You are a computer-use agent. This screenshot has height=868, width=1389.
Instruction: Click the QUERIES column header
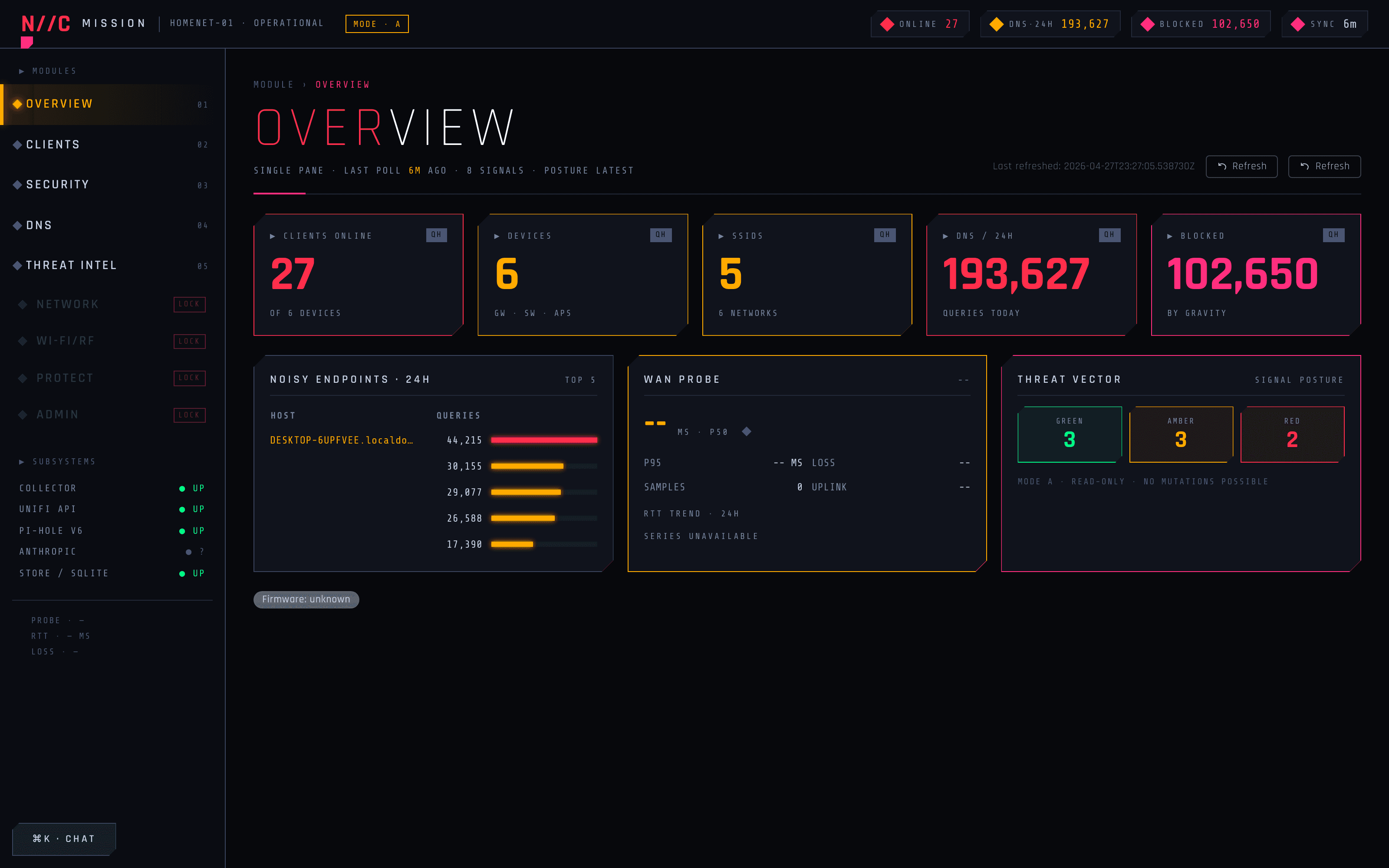pos(458,416)
